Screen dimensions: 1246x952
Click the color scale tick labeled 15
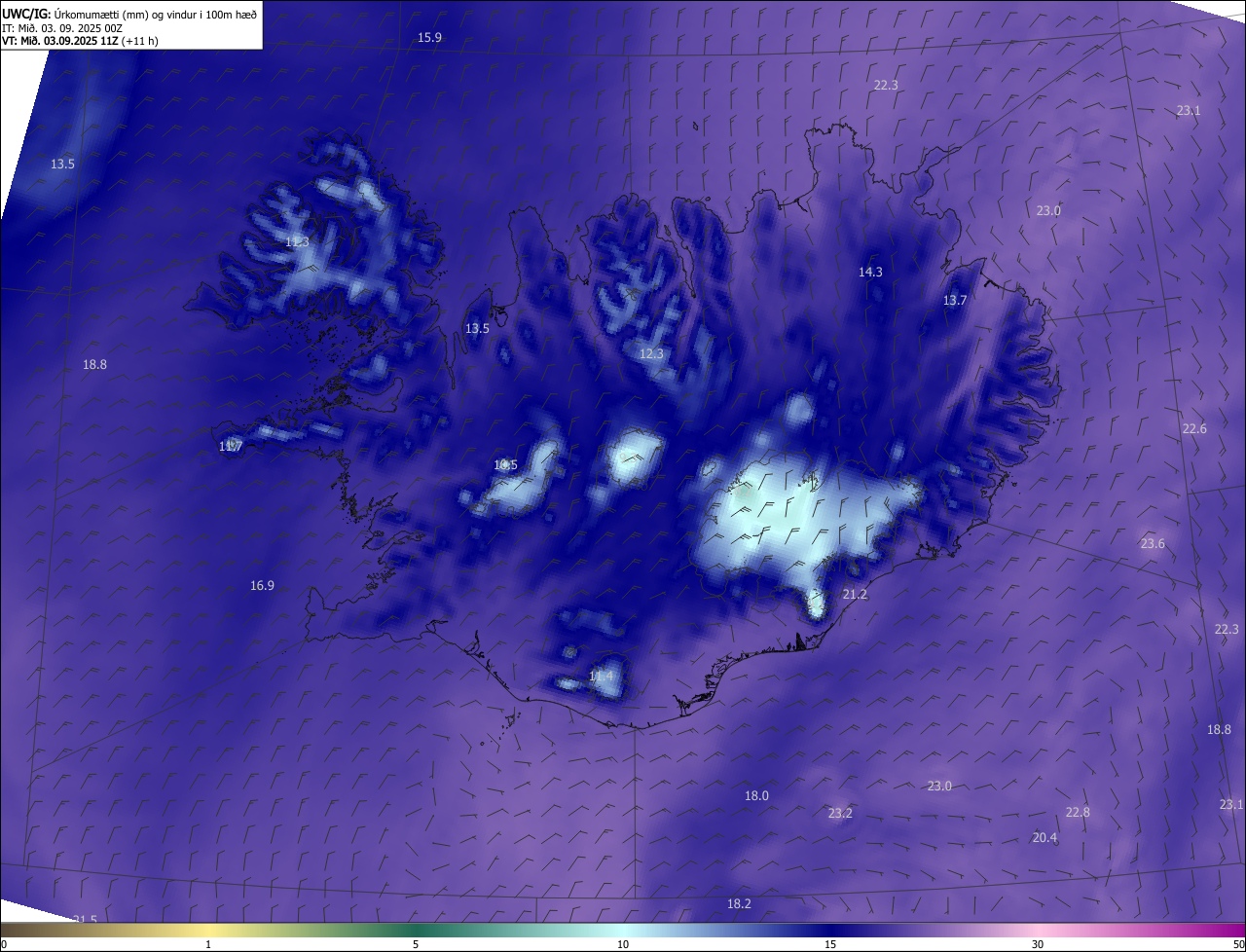pos(830,944)
